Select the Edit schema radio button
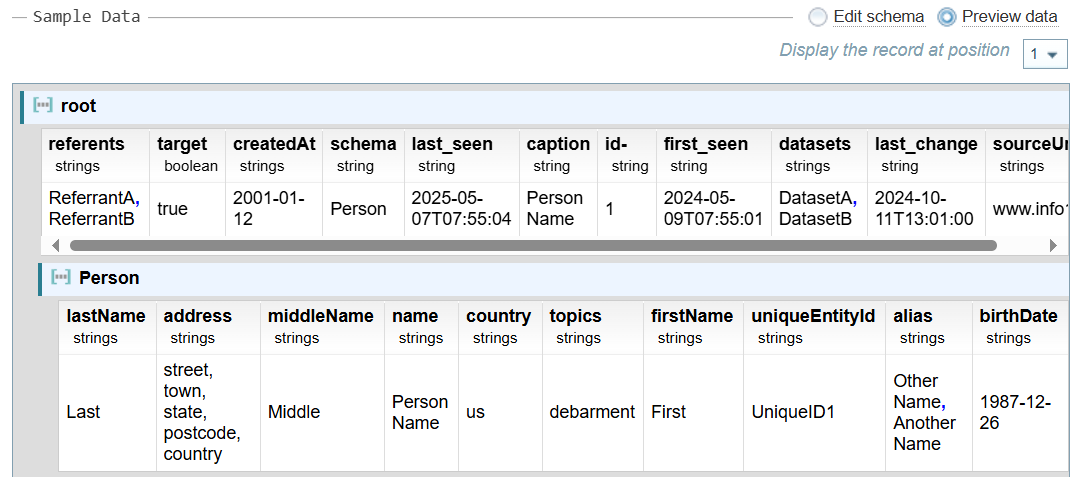The height and width of the screenshot is (477, 1074). (x=818, y=17)
